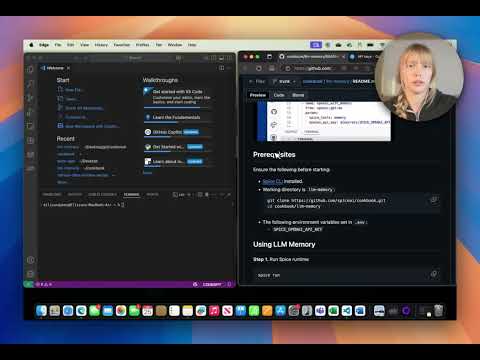Open the Apple menu
The image size is (480, 360).
click(31, 45)
